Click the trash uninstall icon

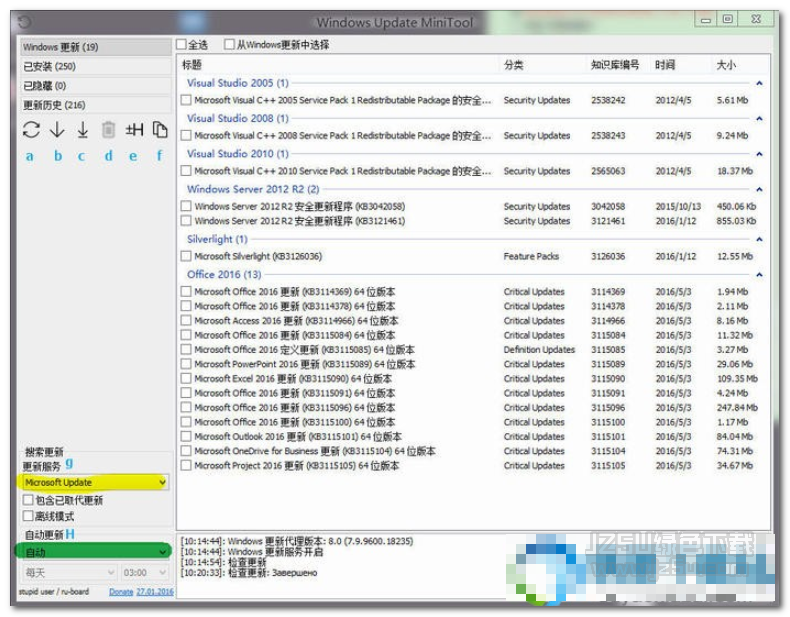point(108,130)
